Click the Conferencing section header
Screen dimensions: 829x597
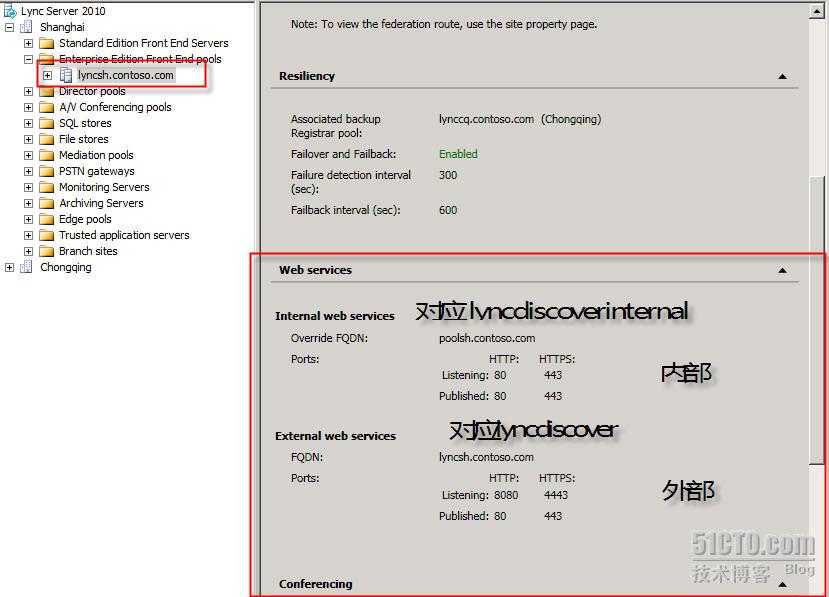316,584
